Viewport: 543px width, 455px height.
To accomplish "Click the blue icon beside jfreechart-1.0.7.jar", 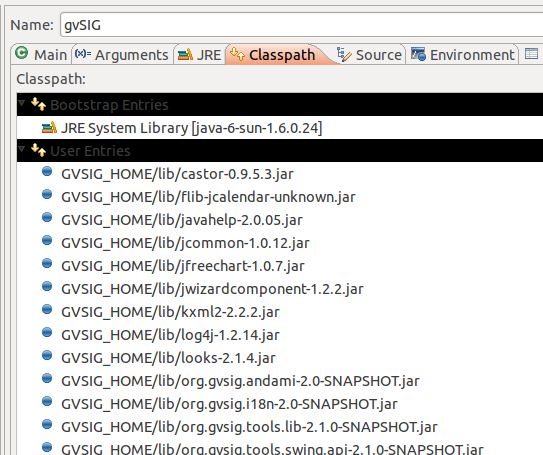I will (x=47, y=264).
